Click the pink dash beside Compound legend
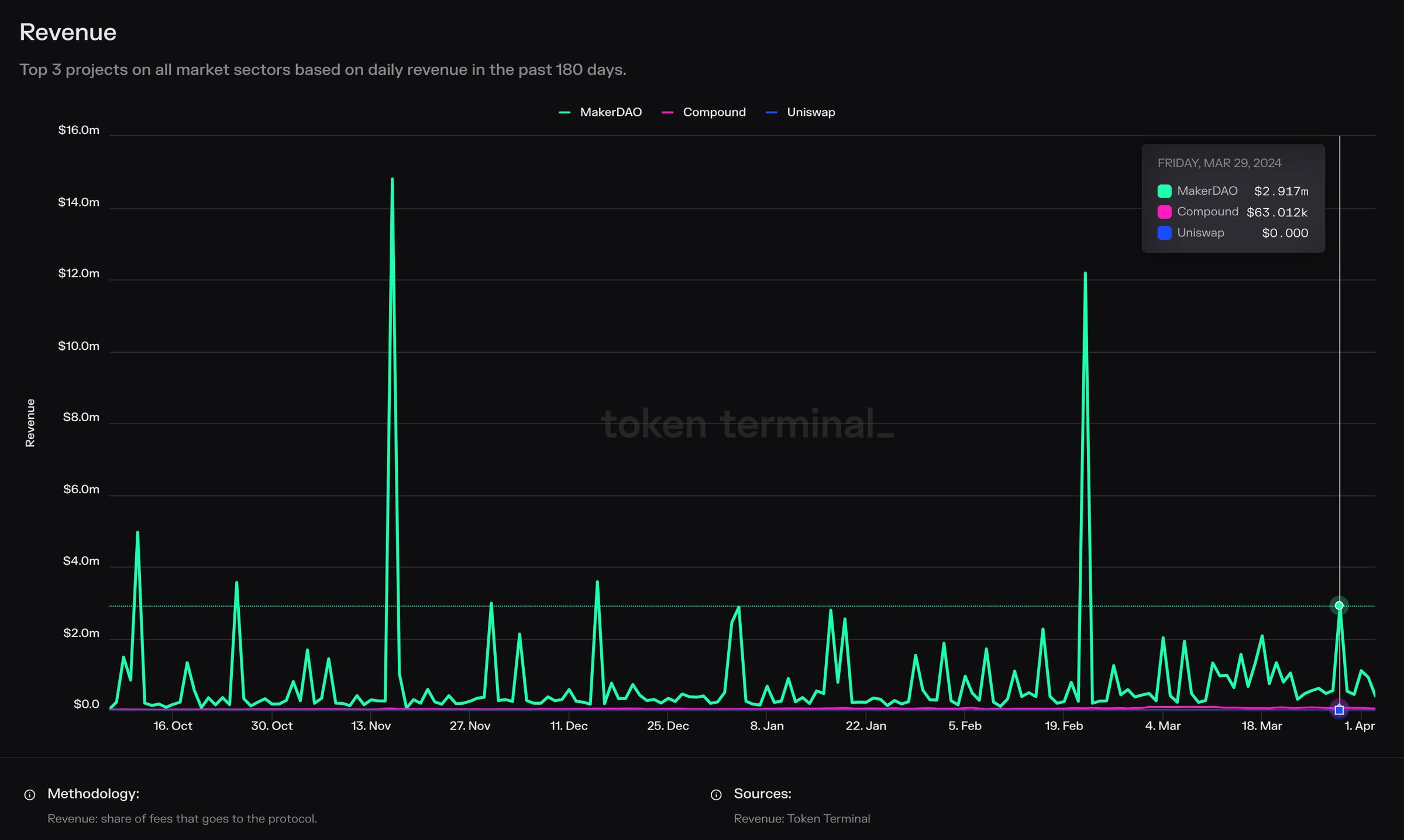Viewport: 1404px width, 840px height. point(667,112)
